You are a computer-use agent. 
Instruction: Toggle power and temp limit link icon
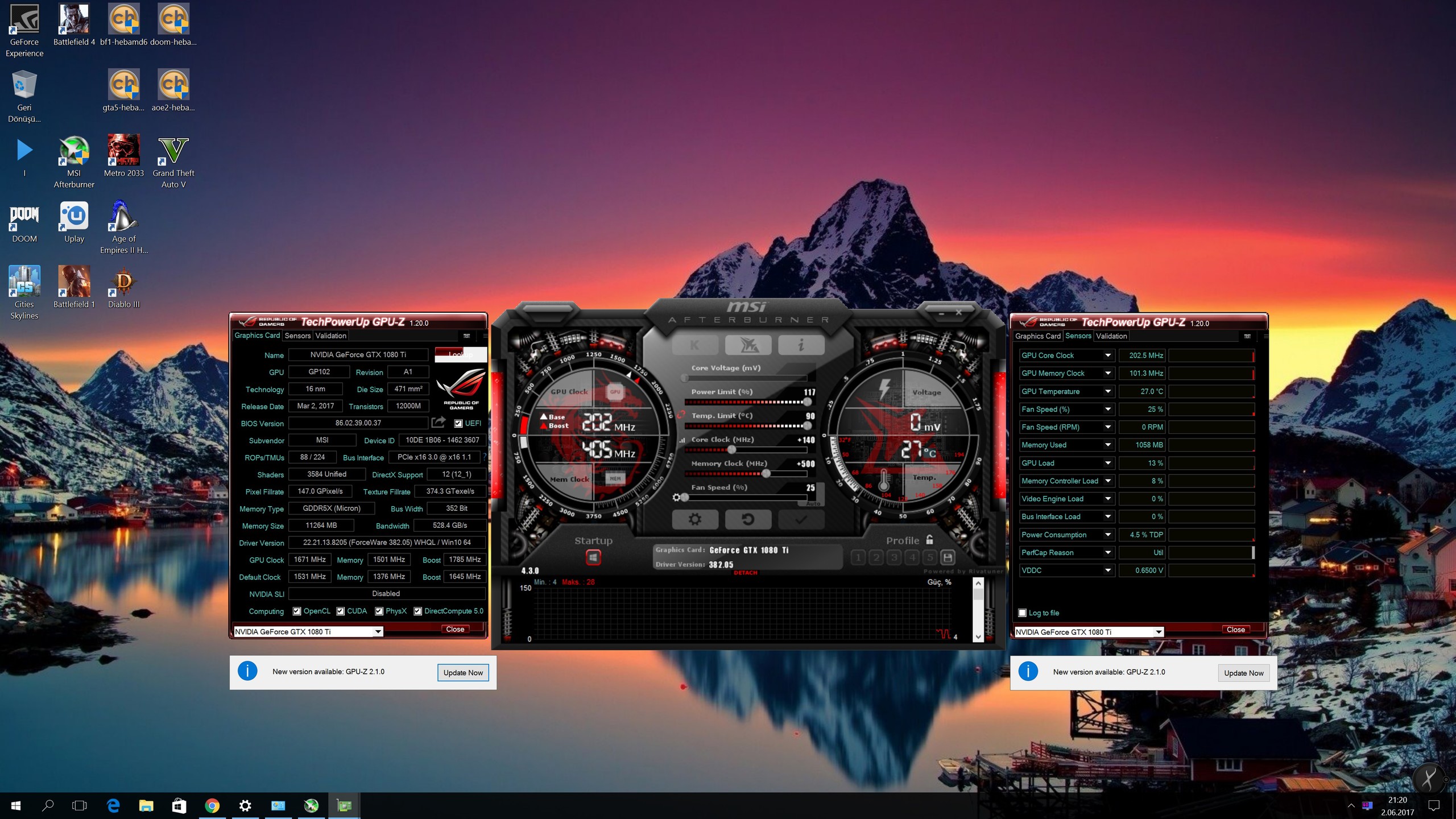point(681,415)
